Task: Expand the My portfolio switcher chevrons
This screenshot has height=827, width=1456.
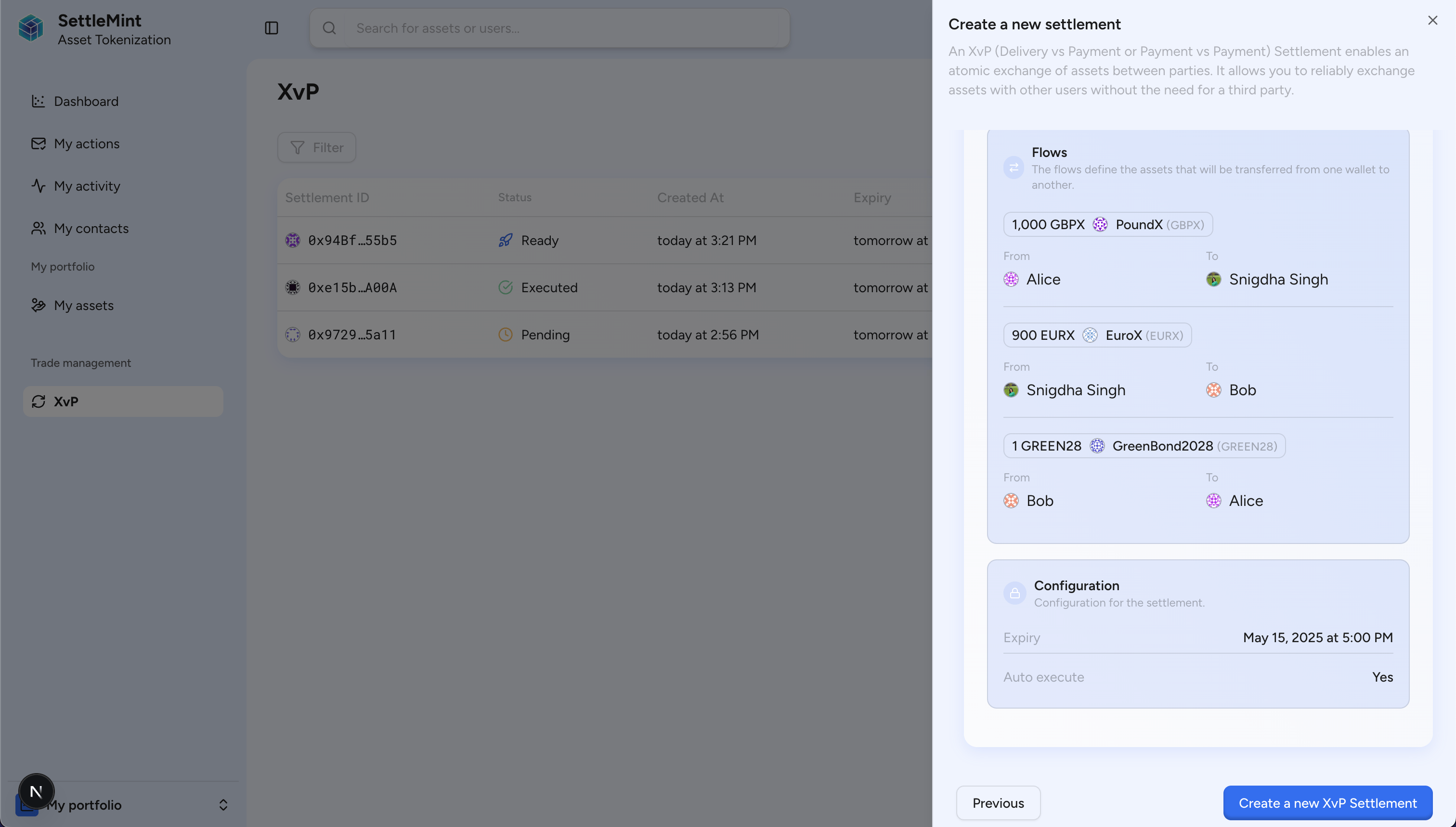Action: (x=223, y=804)
